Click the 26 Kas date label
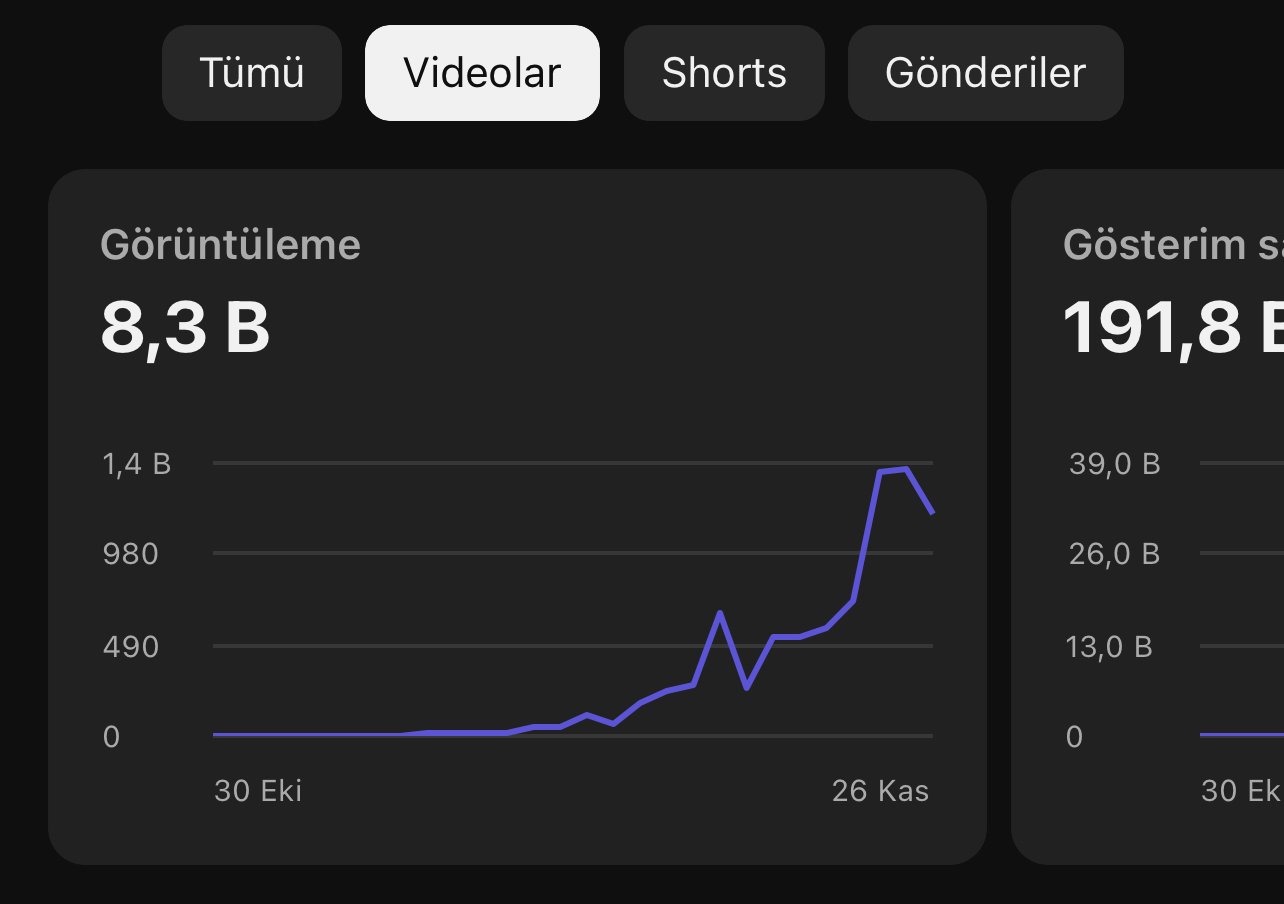The width and height of the screenshot is (1284, 904). click(x=880, y=791)
